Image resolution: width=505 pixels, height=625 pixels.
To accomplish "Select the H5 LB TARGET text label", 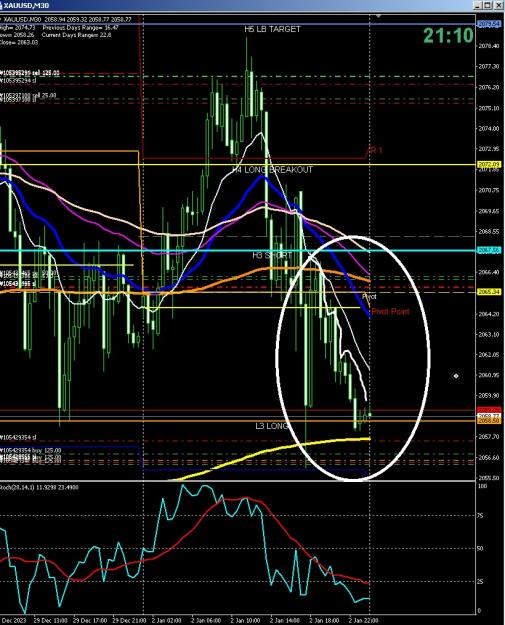I will 272,29.
